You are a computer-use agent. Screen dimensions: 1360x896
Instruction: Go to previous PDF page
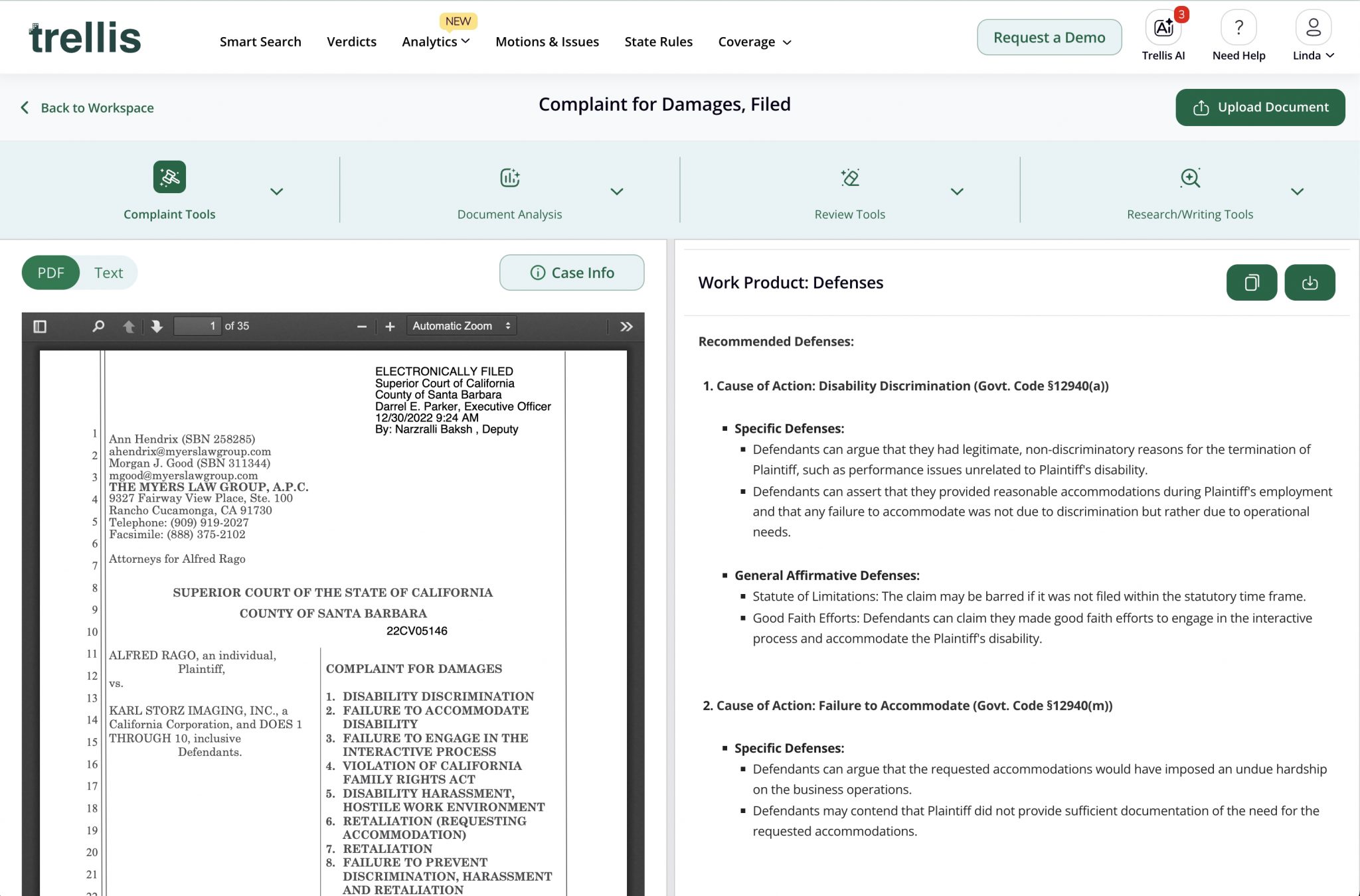129,327
